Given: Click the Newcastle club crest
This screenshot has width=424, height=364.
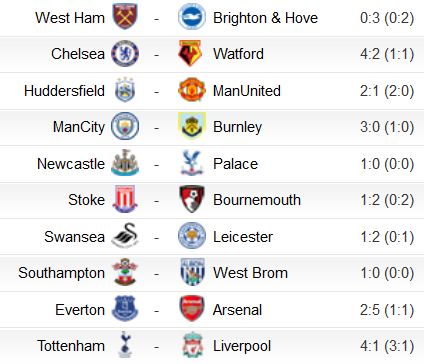Looking at the screenshot, I should click(125, 163).
